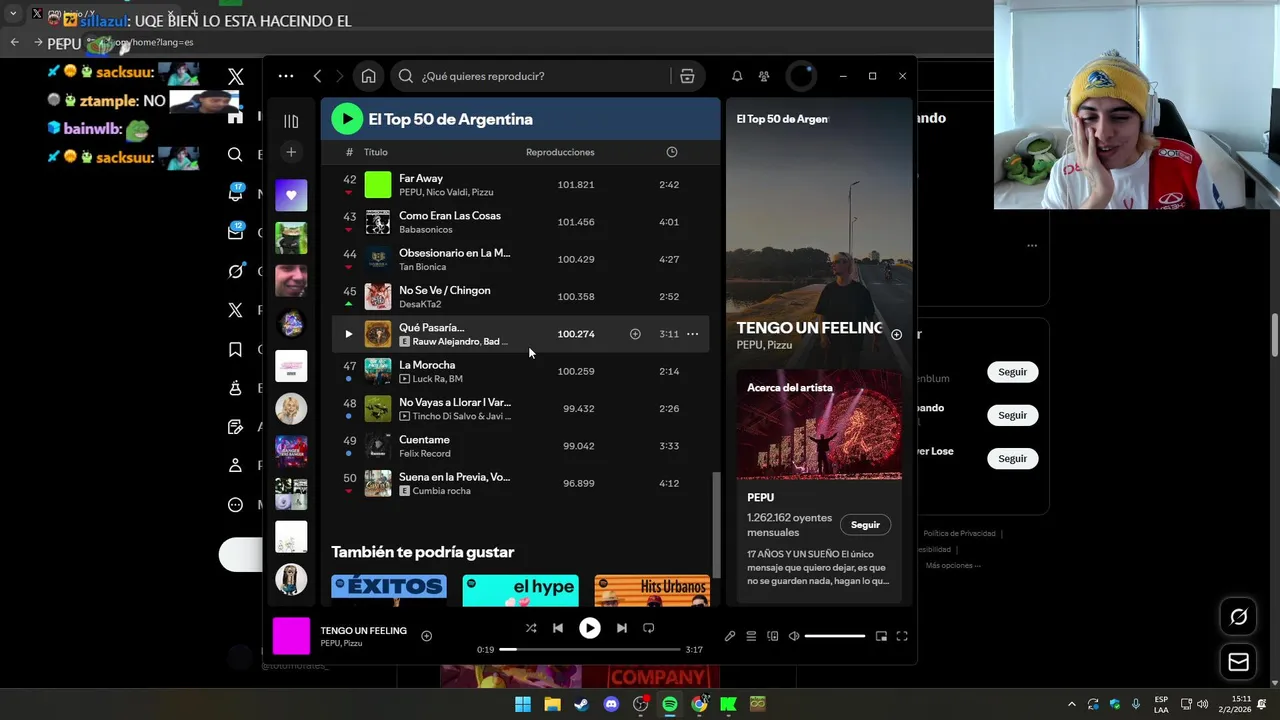Open Spotify home via the house icon
Image resolution: width=1280 pixels, height=720 pixels.
(368, 76)
